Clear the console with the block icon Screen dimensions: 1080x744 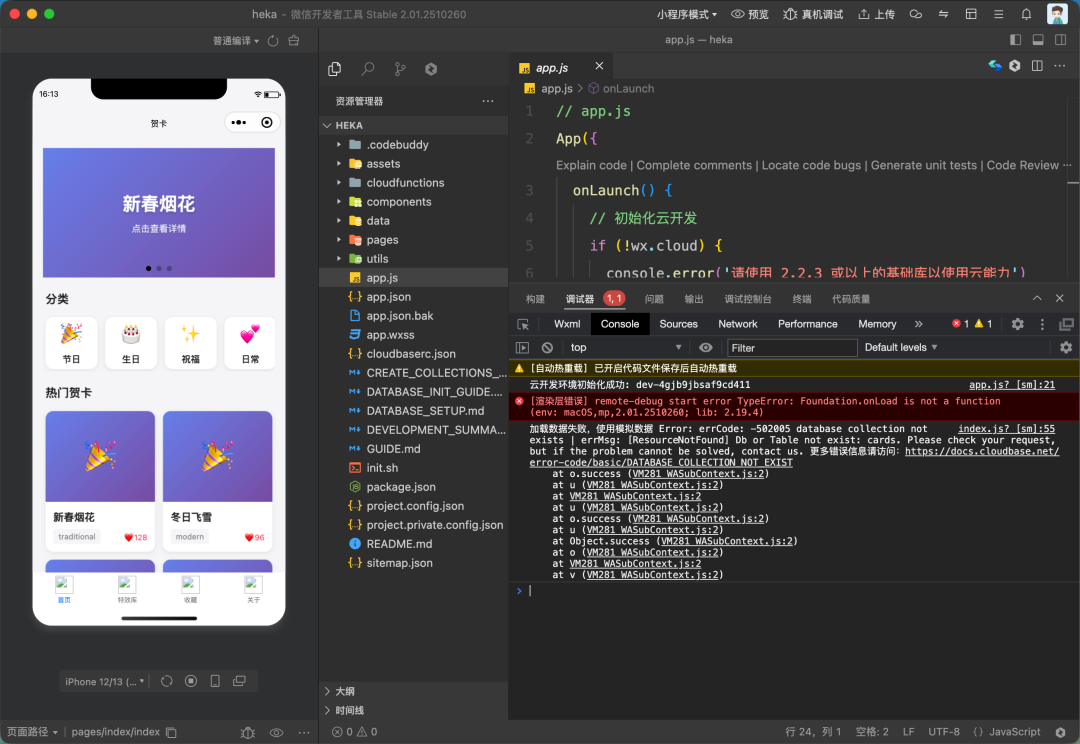coord(547,347)
